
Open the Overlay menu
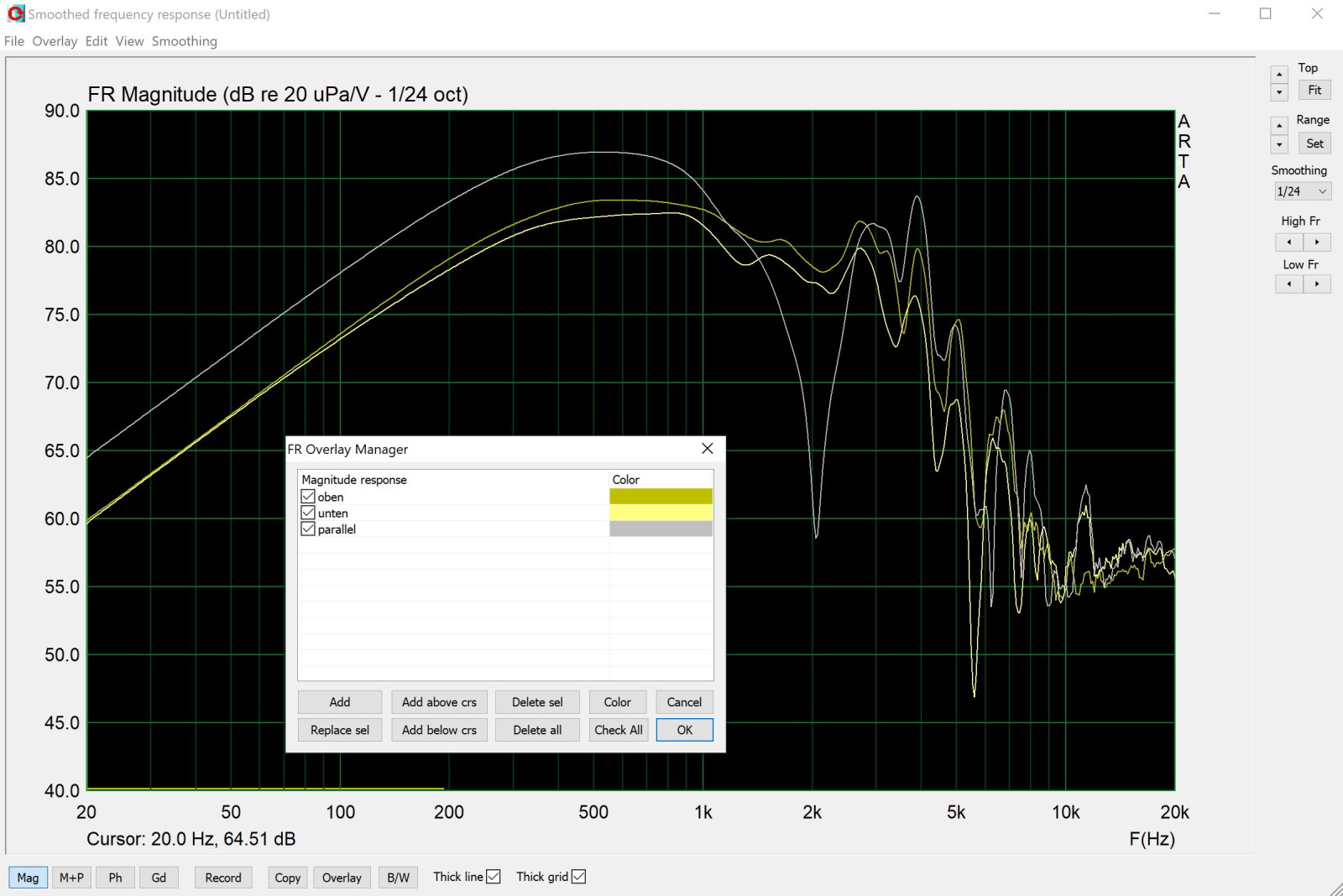click(55, 41)
